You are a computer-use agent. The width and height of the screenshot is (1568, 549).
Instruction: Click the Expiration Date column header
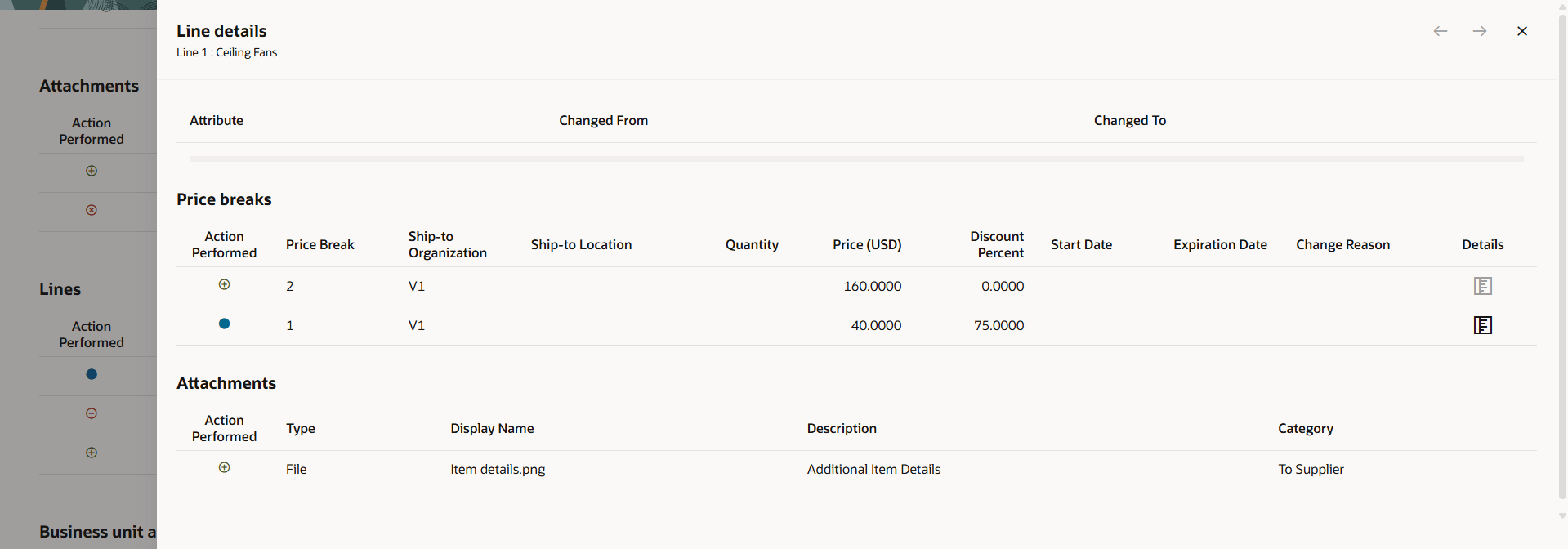point(1220,244)
